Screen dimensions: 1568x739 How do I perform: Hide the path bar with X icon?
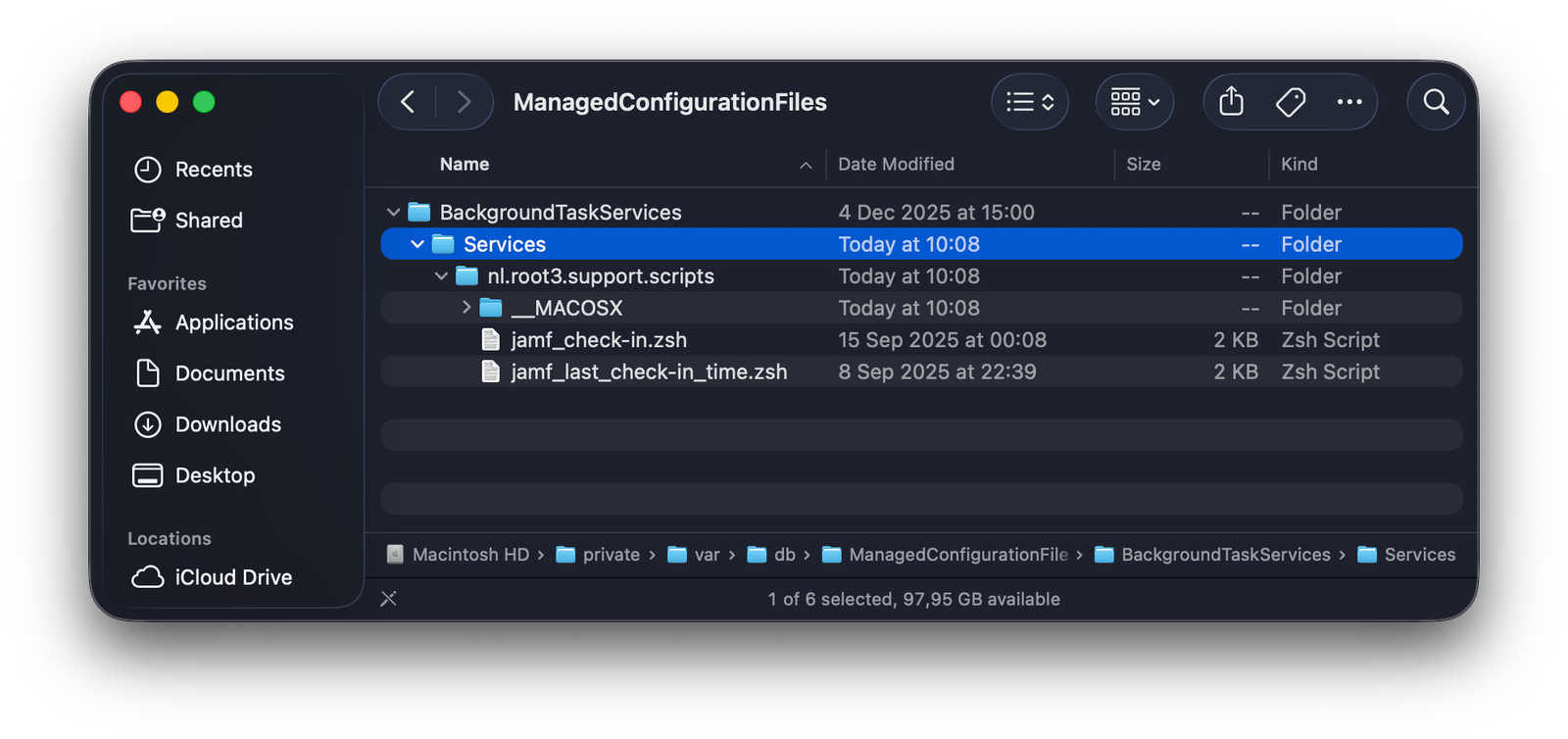(389, 599)
